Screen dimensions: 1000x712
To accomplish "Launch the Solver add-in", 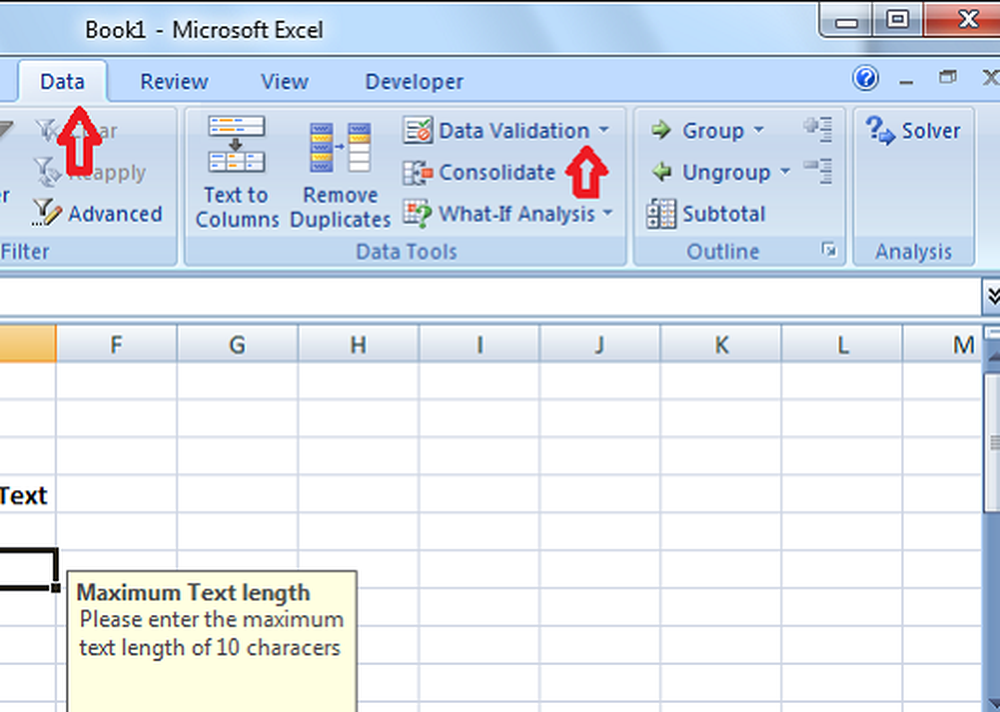I will (913, 131).
